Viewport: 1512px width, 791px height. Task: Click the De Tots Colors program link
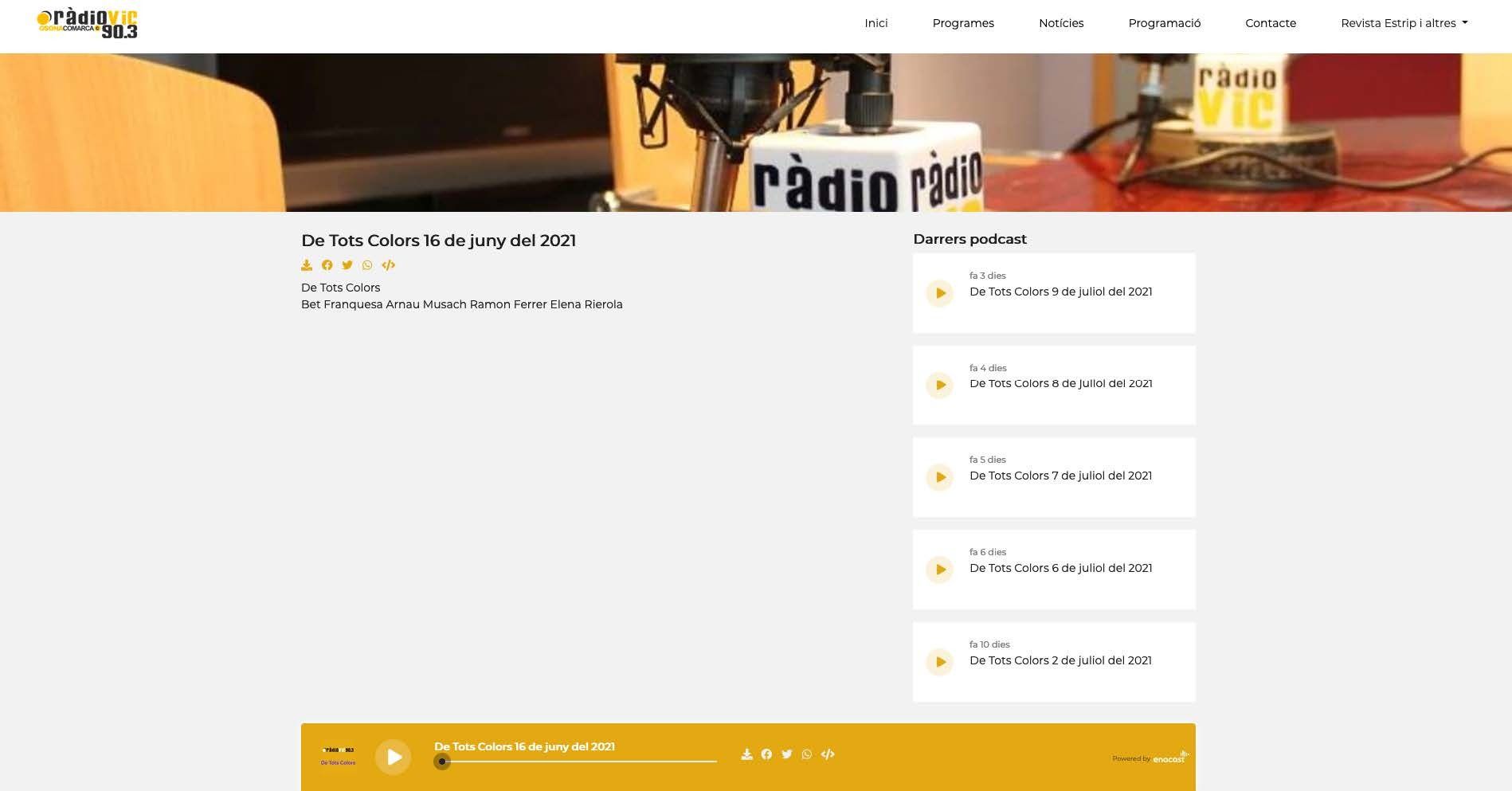(340, 288)
